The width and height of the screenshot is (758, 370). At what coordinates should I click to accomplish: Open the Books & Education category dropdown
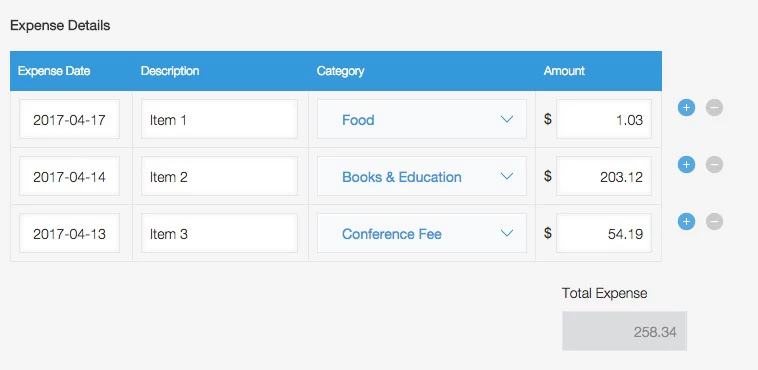point(422,177)
